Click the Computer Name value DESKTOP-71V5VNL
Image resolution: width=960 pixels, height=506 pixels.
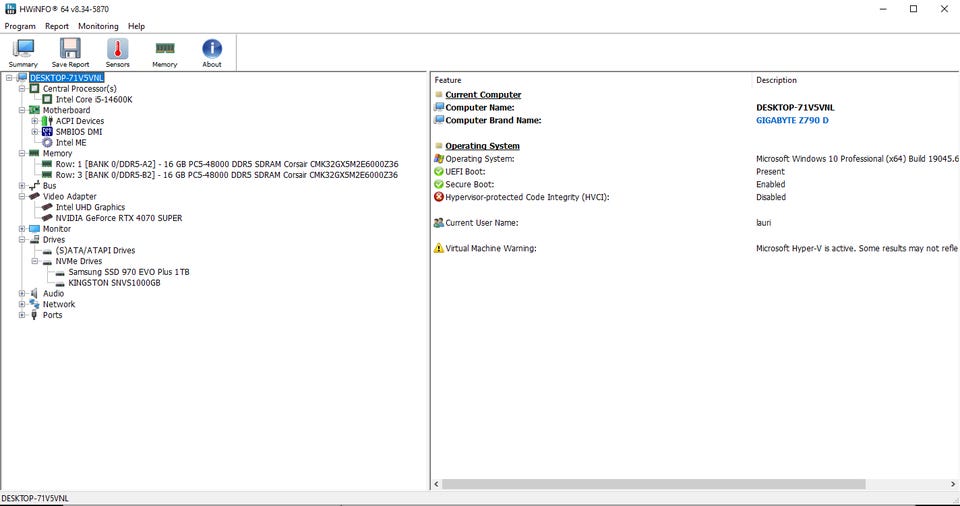tap(795, 108)
